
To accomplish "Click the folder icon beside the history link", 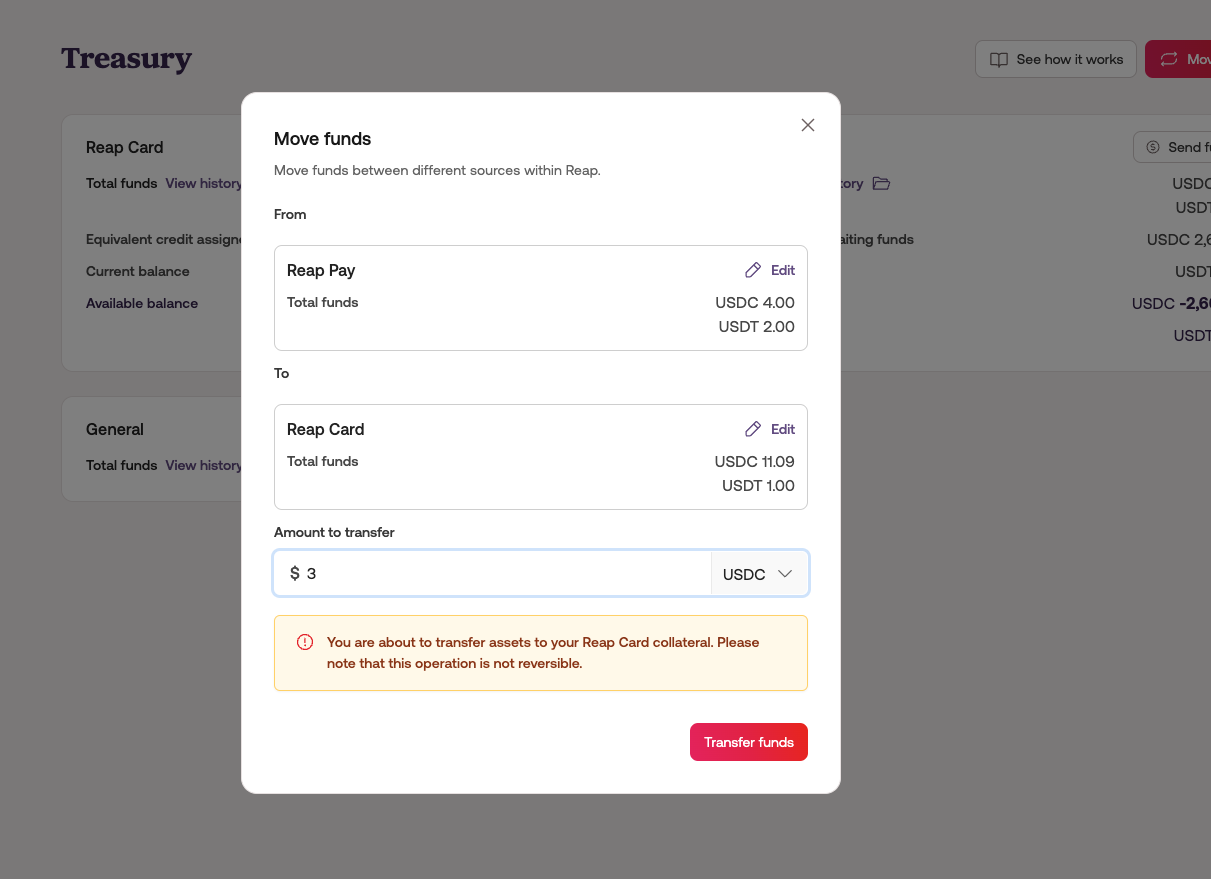I will pos(881,184).
